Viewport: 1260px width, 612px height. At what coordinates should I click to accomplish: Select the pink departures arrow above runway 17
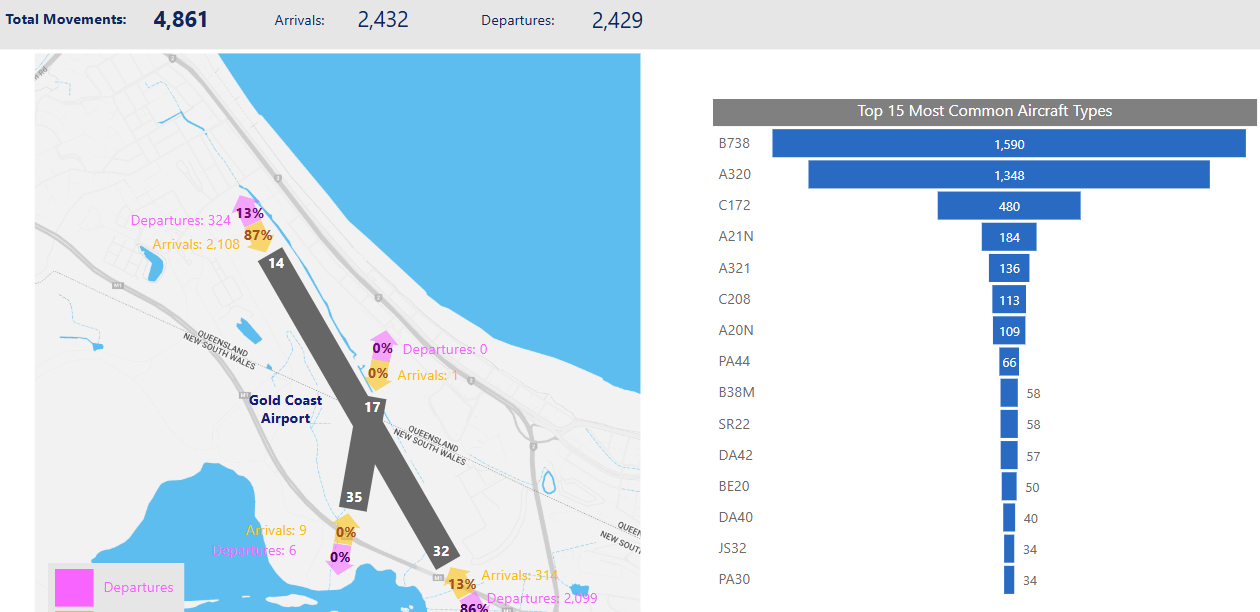[x=382, y=347]
